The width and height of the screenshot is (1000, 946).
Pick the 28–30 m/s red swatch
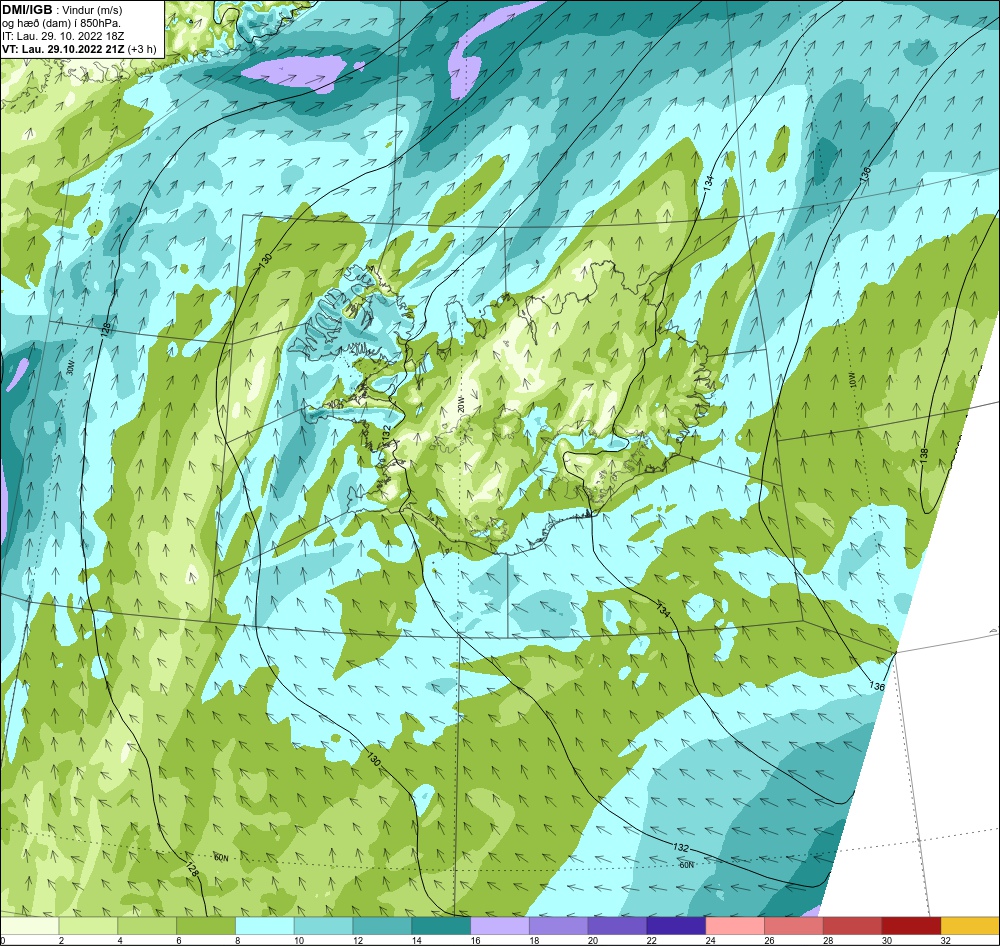(x=853, y=926)
